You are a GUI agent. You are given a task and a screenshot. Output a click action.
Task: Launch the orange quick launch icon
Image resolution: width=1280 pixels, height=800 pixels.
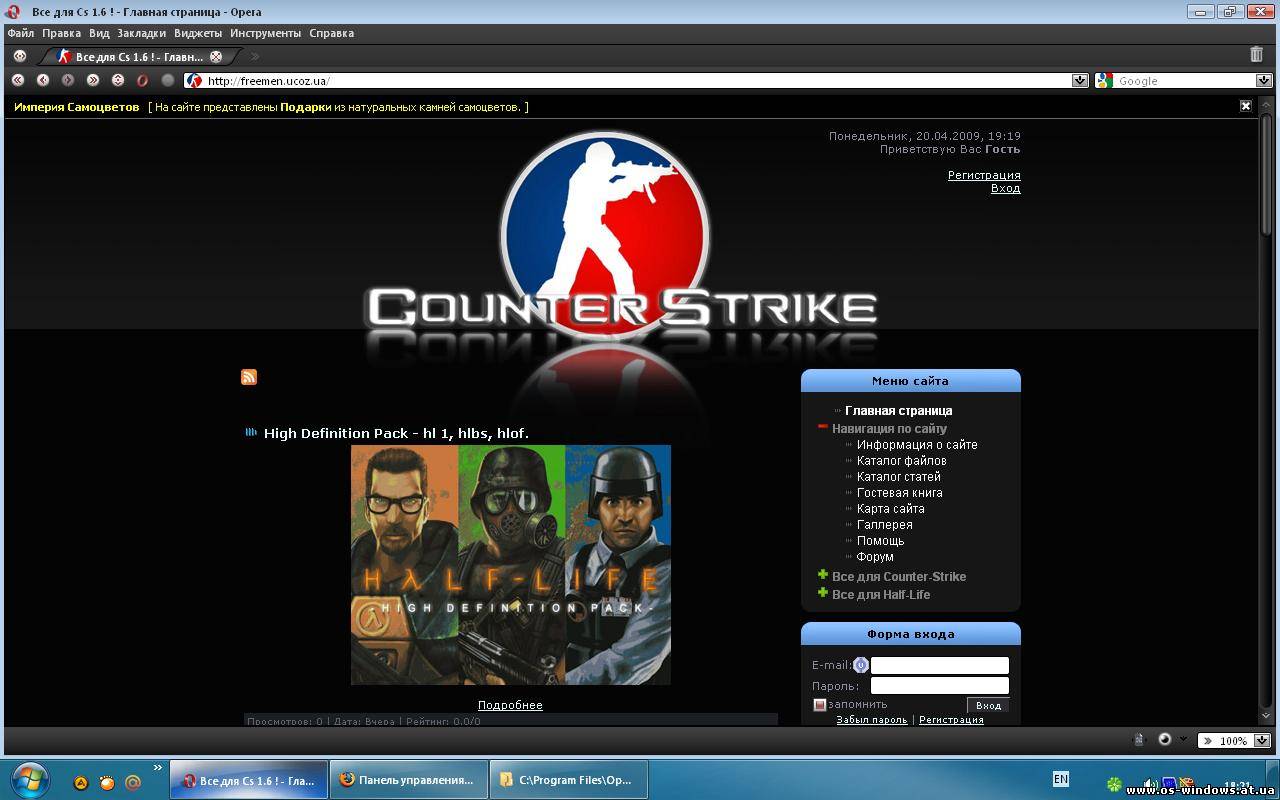click(107, 783)
